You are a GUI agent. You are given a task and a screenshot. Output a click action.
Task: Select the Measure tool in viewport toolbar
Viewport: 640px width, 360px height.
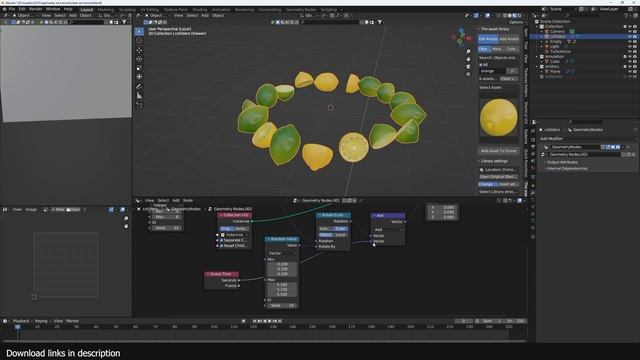(140, 96)
